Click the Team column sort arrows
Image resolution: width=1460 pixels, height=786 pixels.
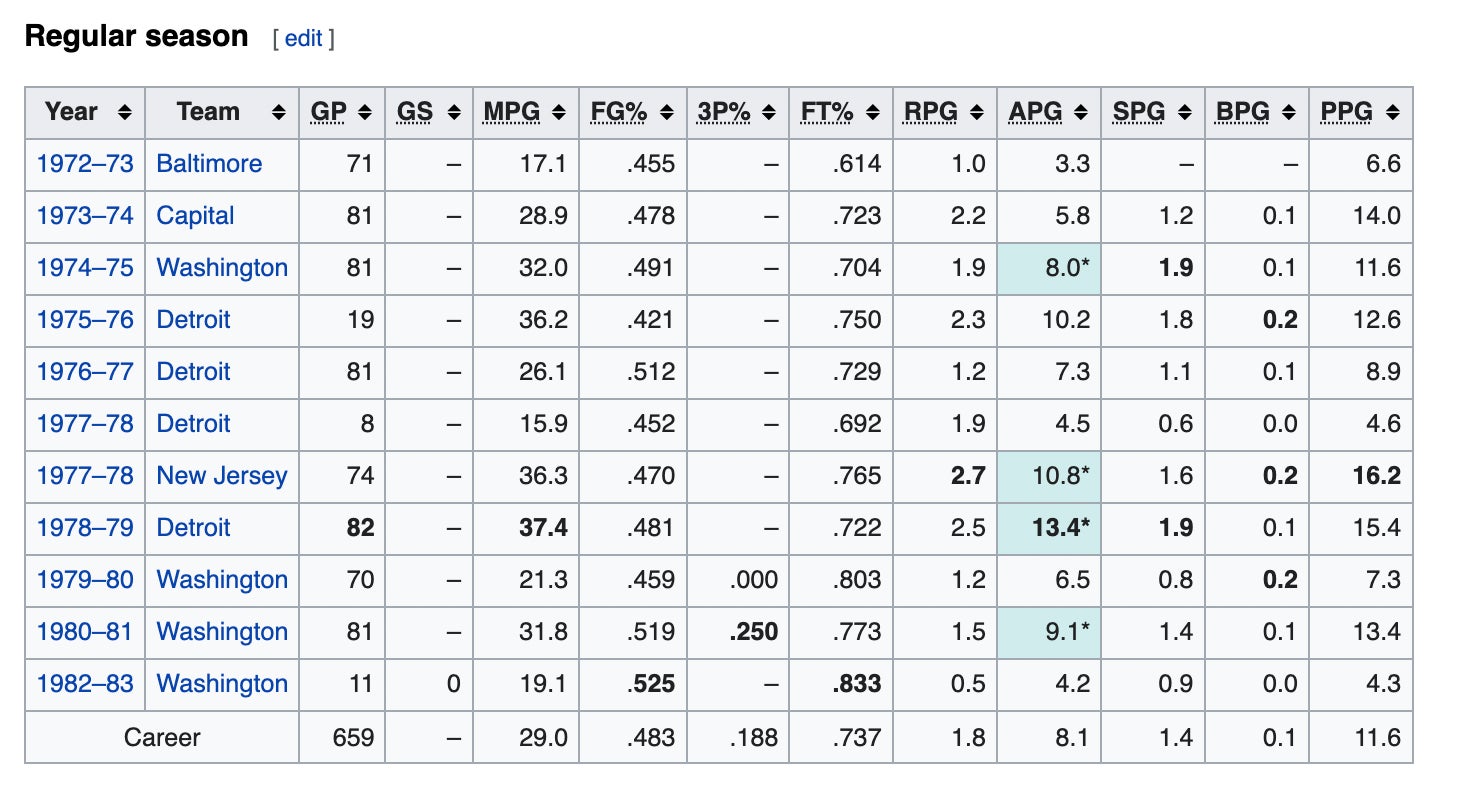pyautogui.click(x=278, y=113)
